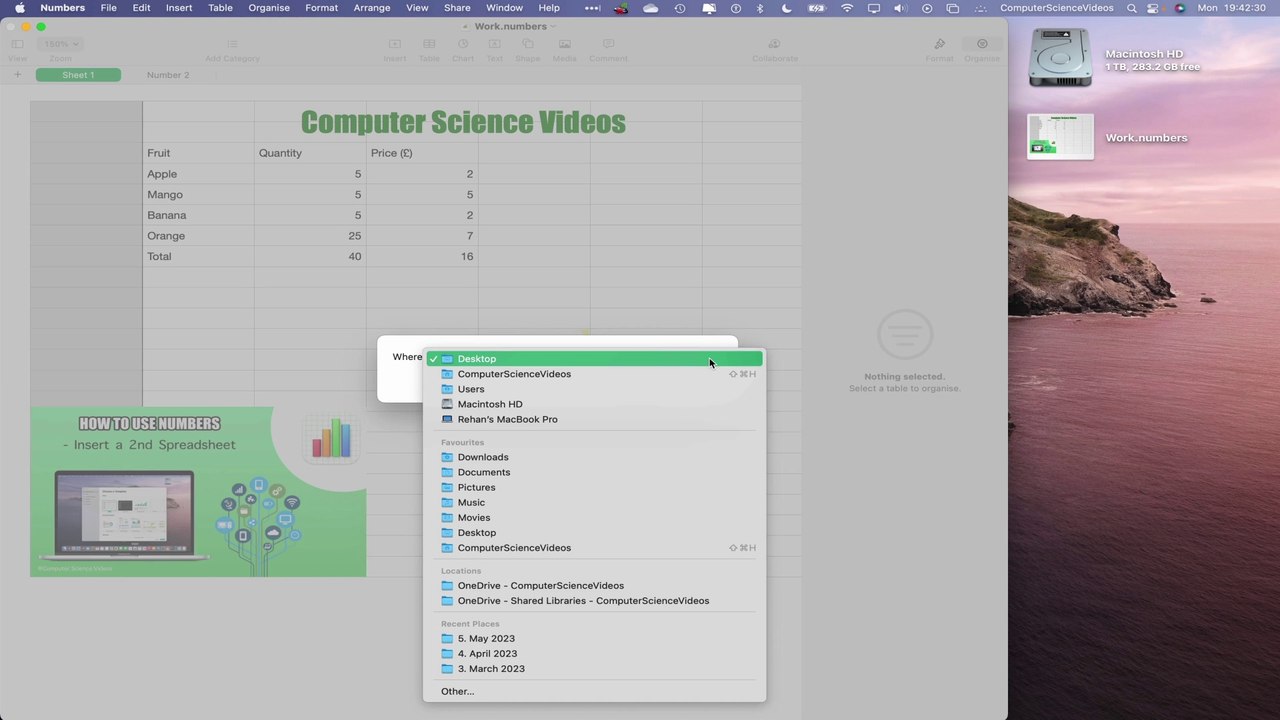The width and height of the screenshot is (1280, 720).
Task: Click the Shape toolbar icon
Action: tap(528, 44)
